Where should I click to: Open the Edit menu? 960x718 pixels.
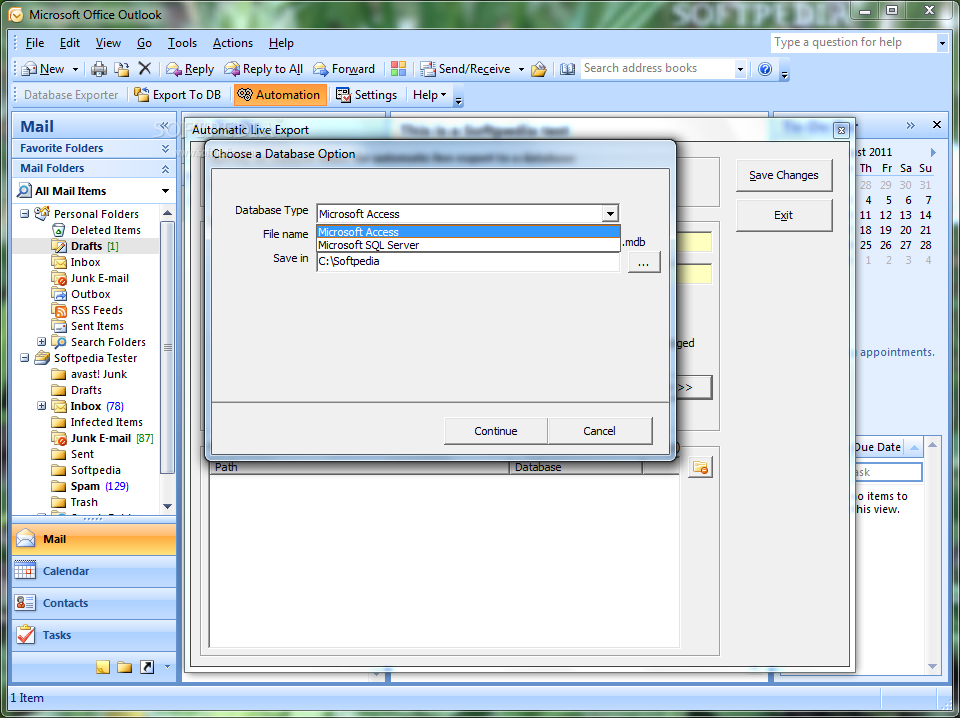point(70,43)
